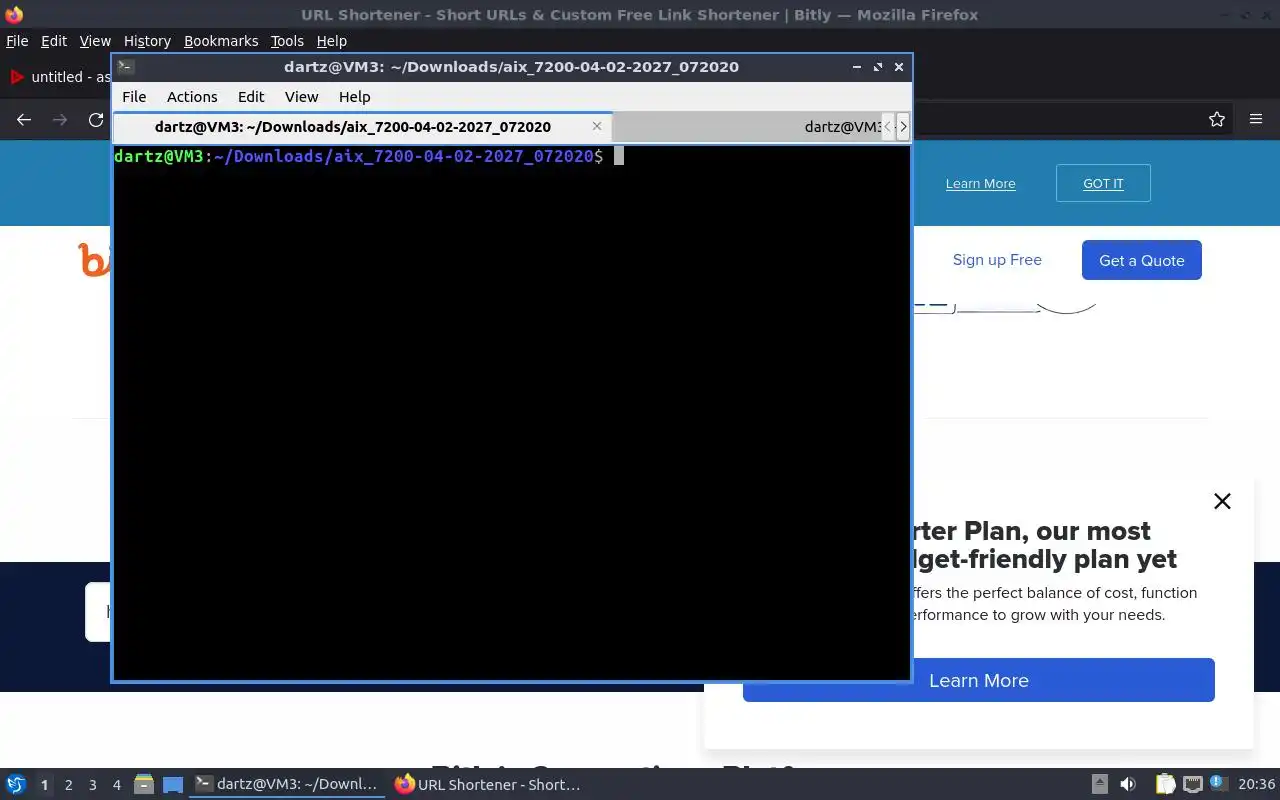Open the terminal Edit menu

click(x=251, y=97)
